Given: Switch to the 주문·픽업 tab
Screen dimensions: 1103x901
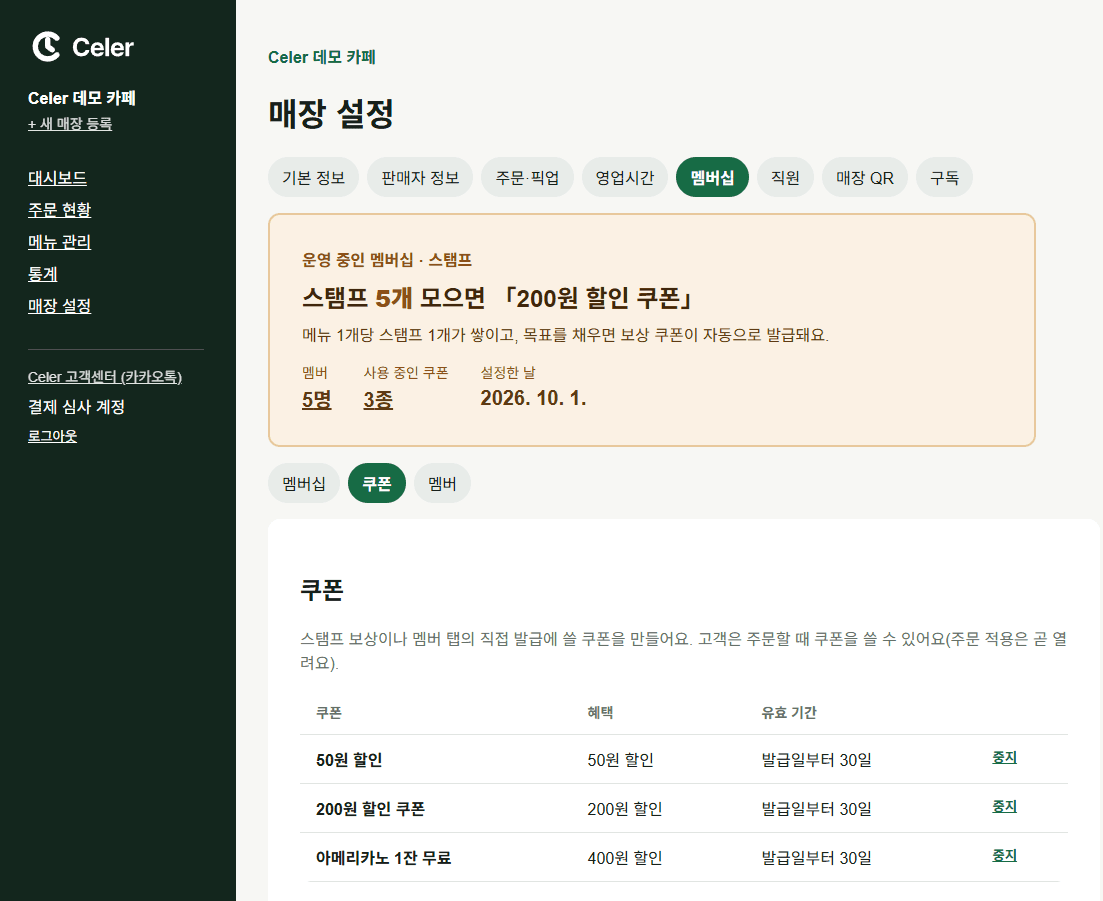Looking at the screenshot, I should [x=527, y=177].
